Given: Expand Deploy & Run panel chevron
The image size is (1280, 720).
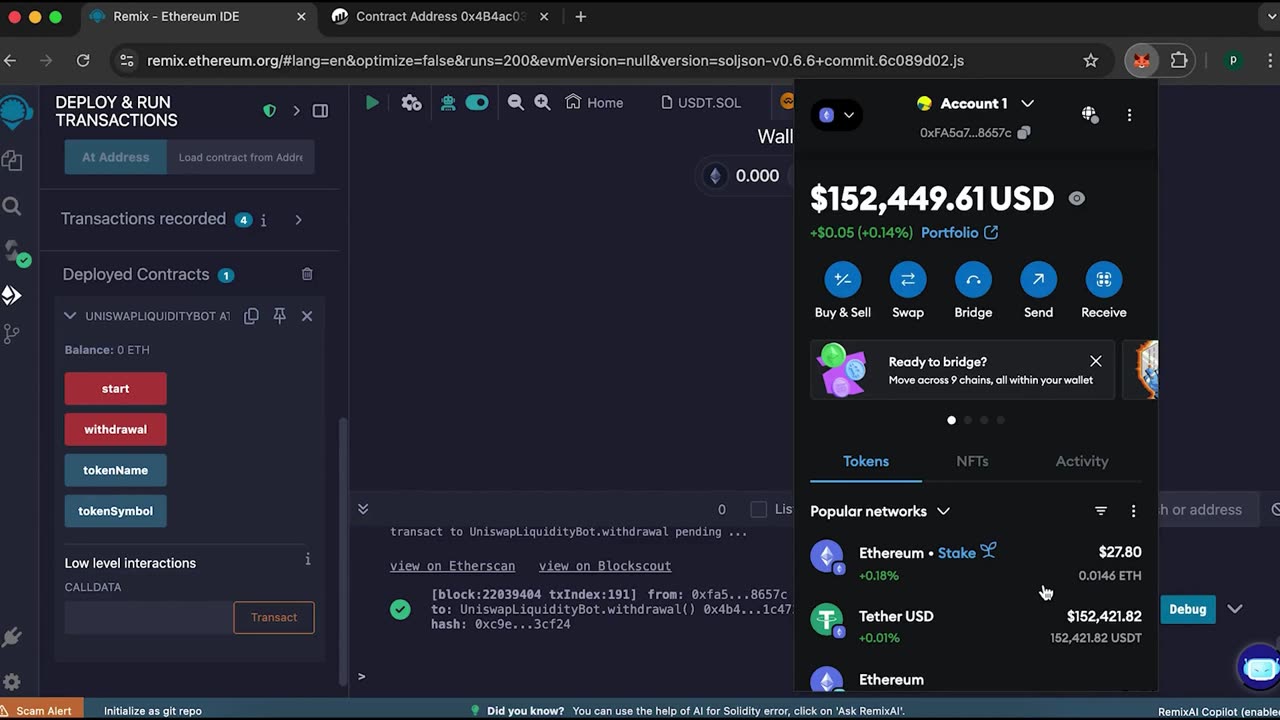Looking at the screenshot, I should click(296, 111).
